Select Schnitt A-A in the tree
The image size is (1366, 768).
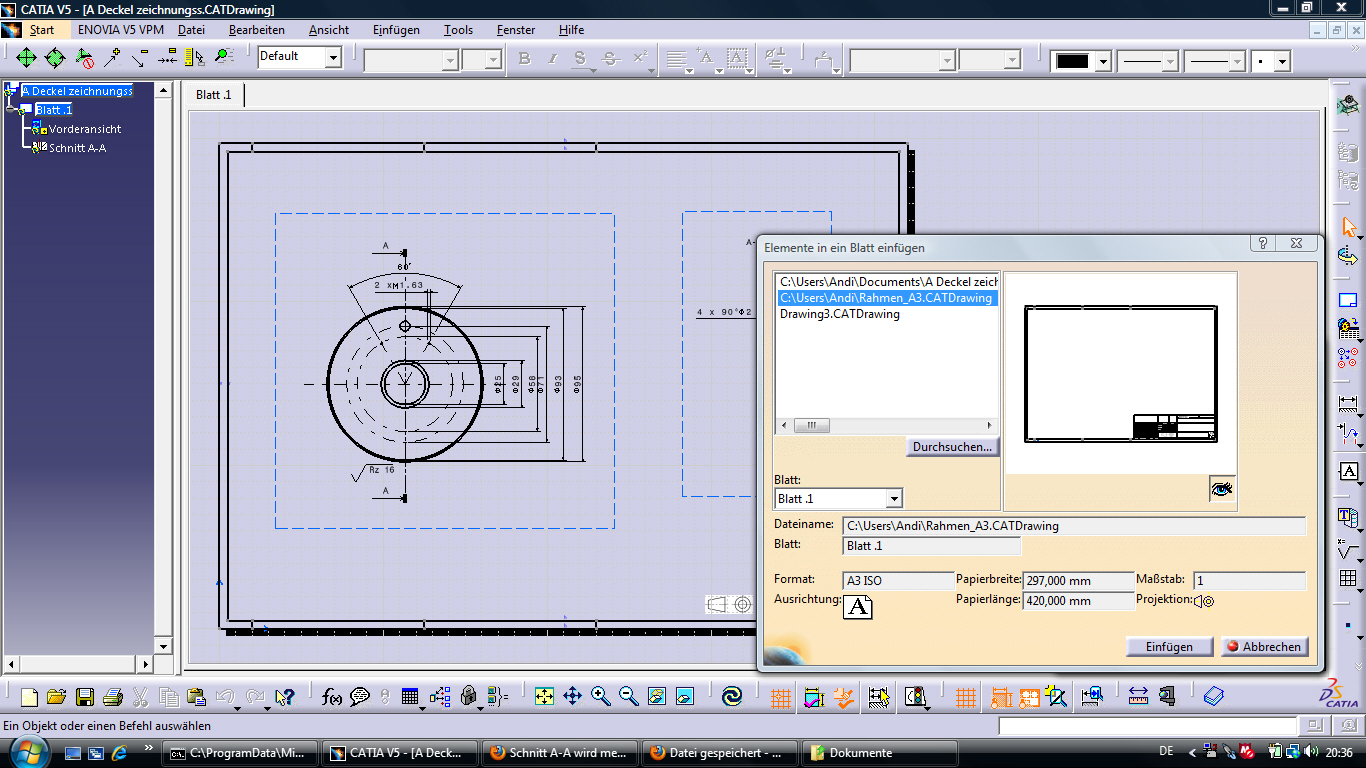click(x=77, y=148)
